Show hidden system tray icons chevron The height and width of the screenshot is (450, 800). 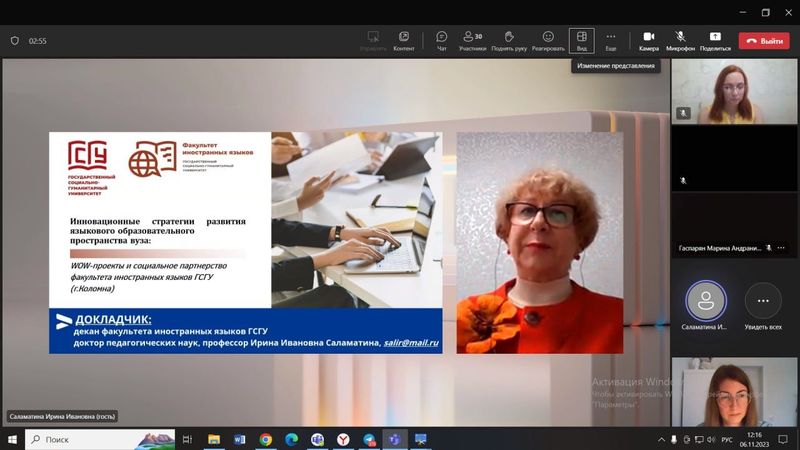point(660,439)
